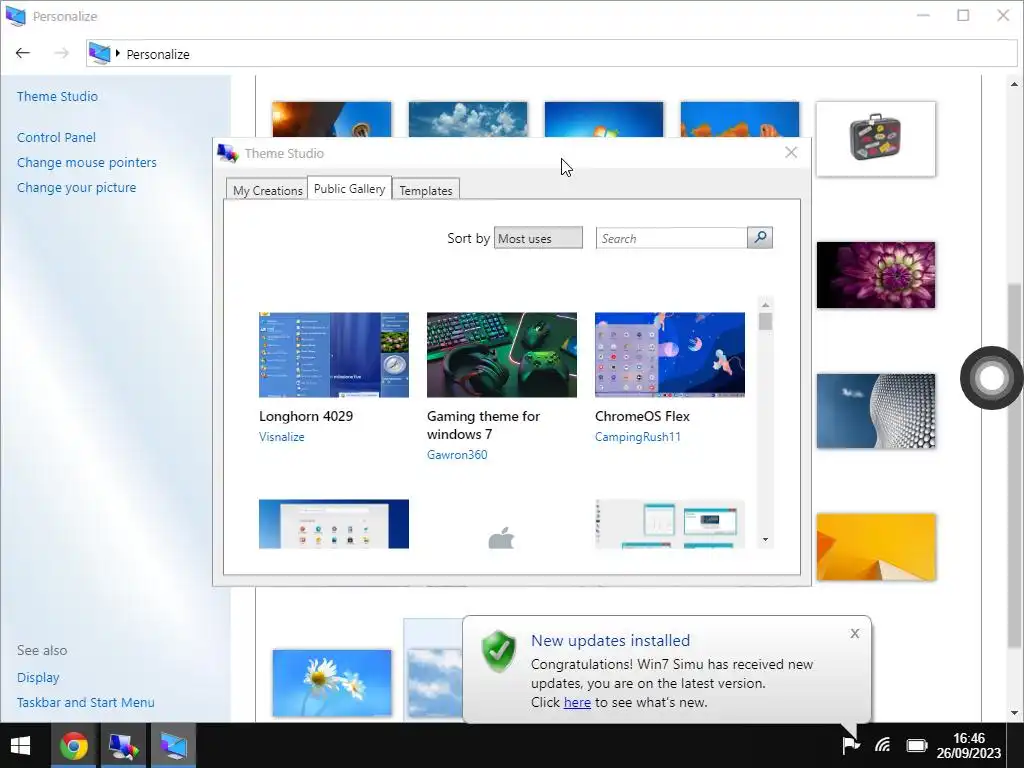Open Chrome from the taskbar
The image size is (1024, 768).
coord(74,746)
